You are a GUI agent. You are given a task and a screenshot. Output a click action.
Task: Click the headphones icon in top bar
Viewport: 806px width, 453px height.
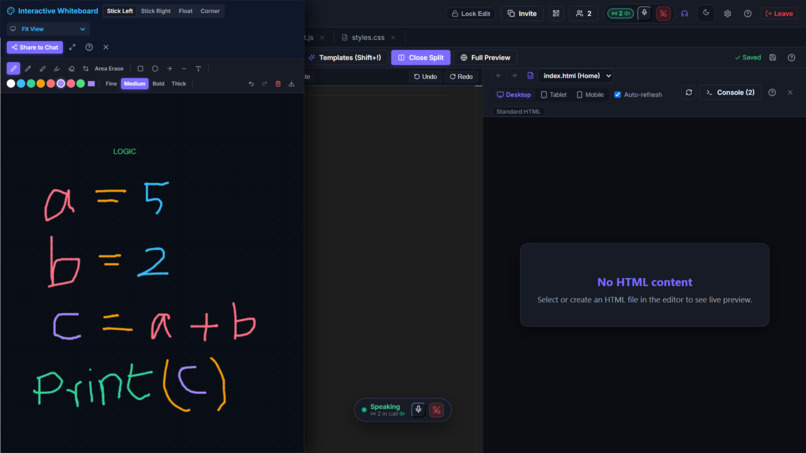tap(684, 13)
